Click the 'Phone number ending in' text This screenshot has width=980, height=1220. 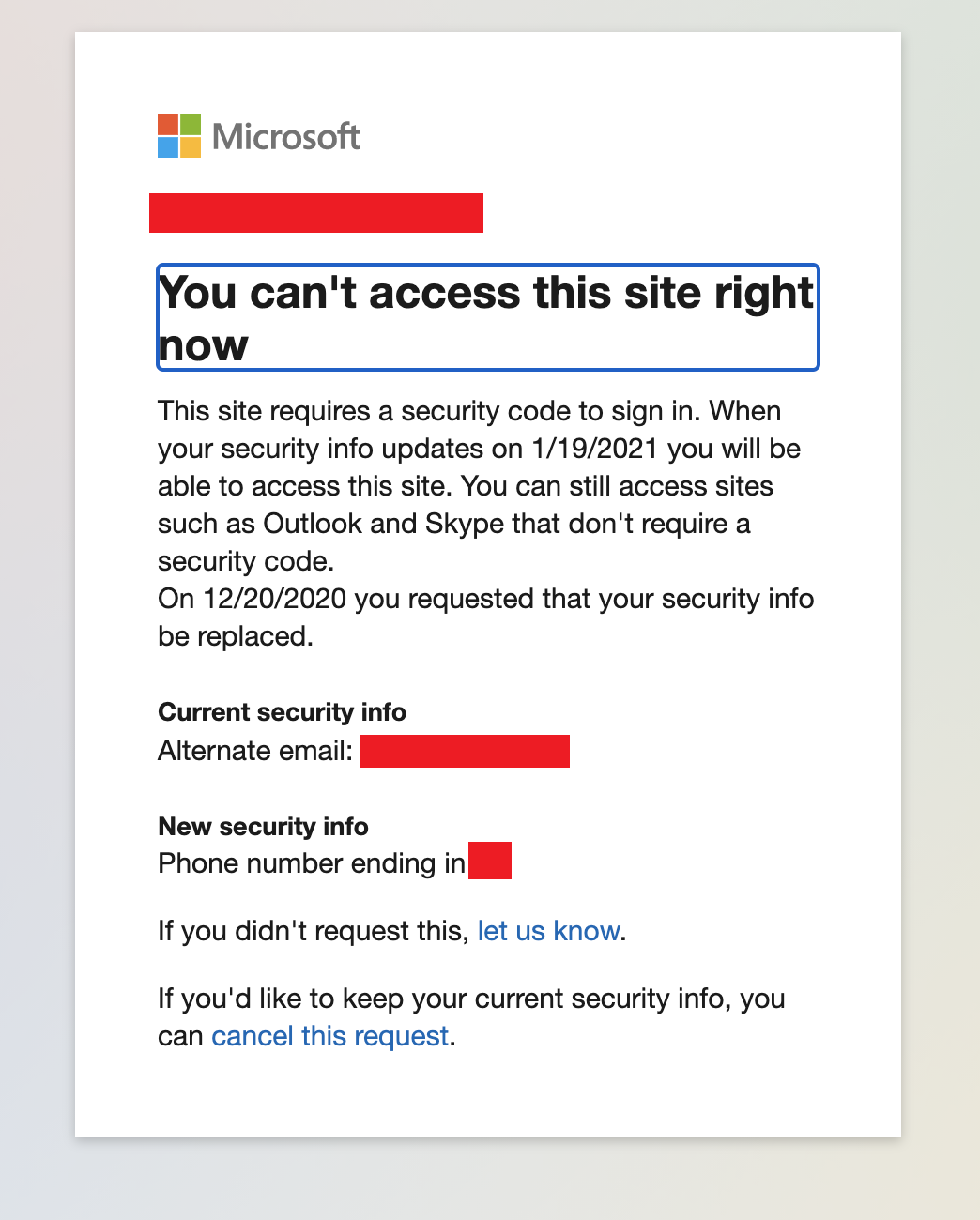pos(312,863)
